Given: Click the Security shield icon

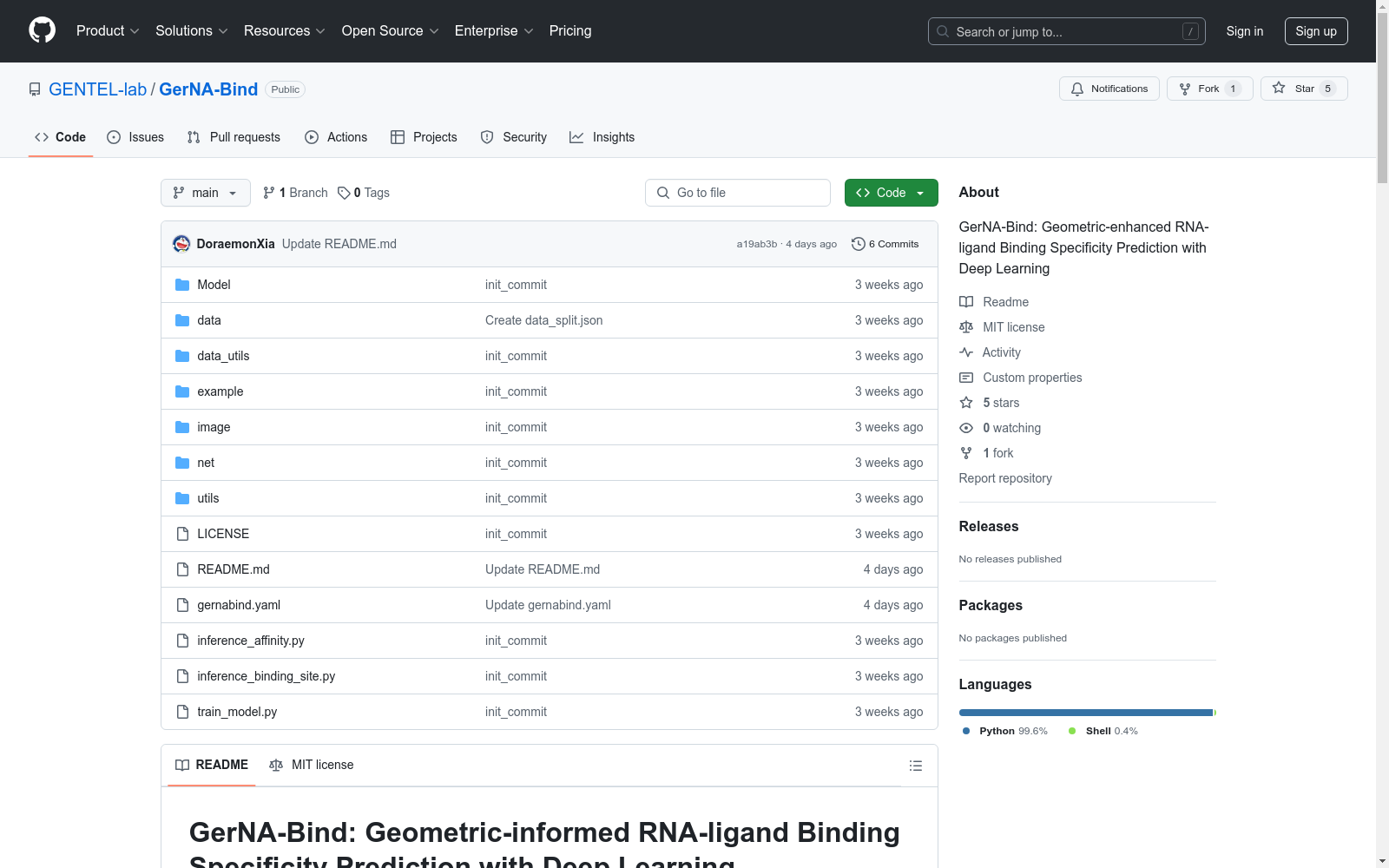Looking at the screenshot, I should click(486, 137).
